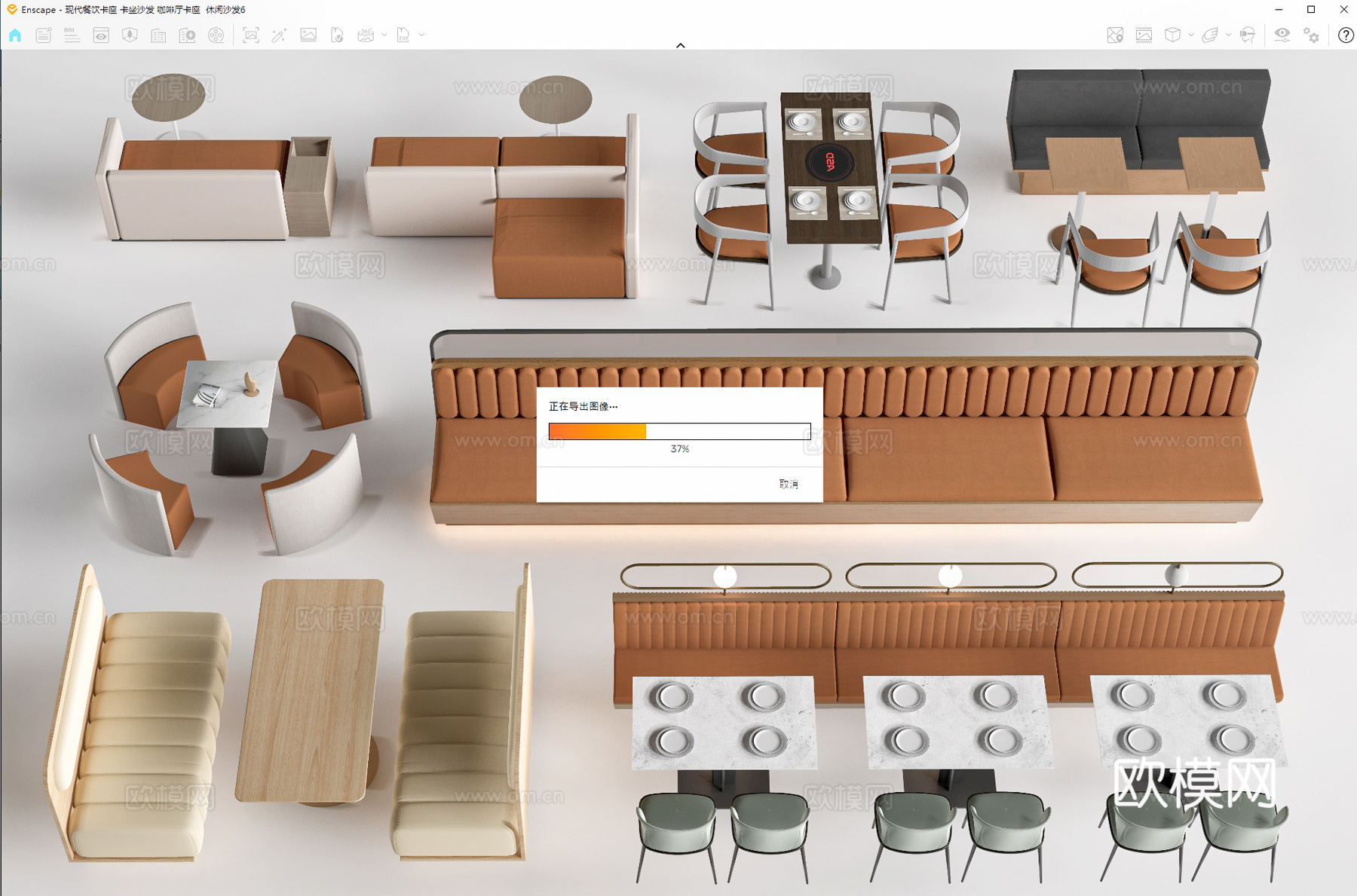
Task: Click the Enscape Home icon
Action: 15,35
